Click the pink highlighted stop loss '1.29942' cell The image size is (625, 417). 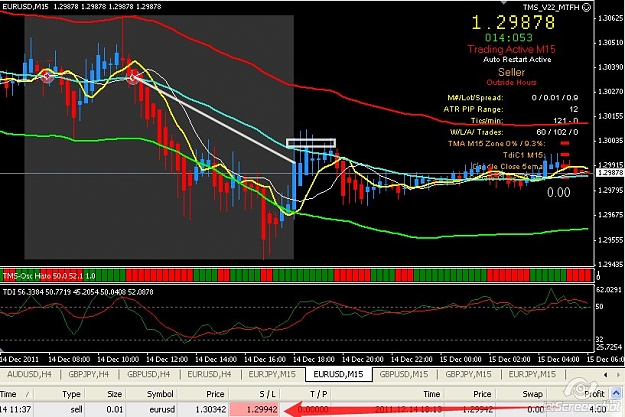[x=255, y=409]
